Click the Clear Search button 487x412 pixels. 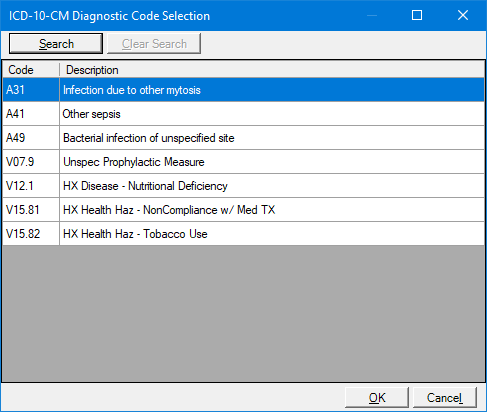click(154, 43)
